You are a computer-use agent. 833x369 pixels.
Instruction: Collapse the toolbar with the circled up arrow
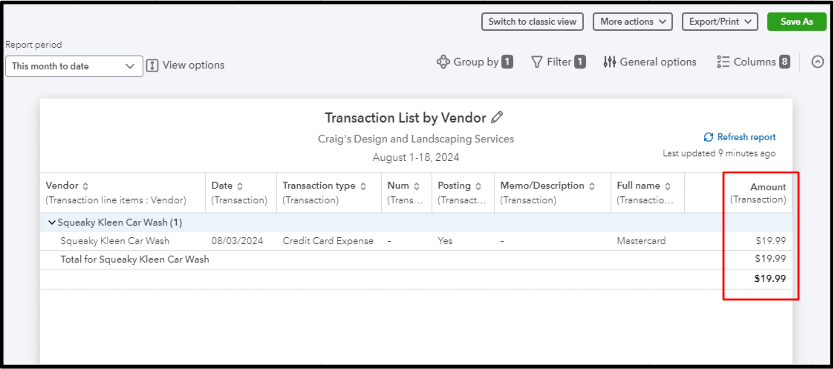click(x=817, y=62)
